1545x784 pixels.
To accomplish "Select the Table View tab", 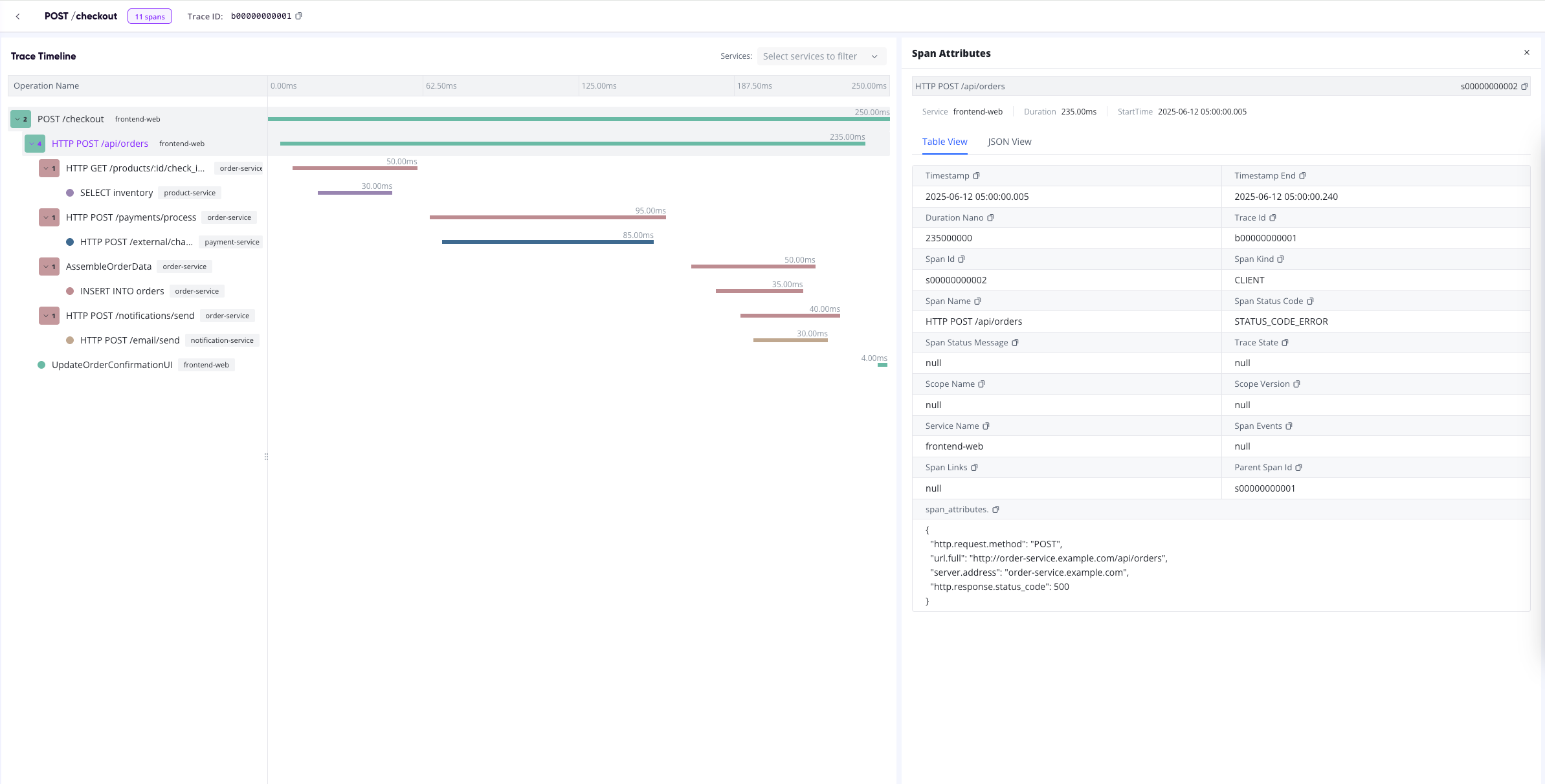I will (x=944, y=142).
